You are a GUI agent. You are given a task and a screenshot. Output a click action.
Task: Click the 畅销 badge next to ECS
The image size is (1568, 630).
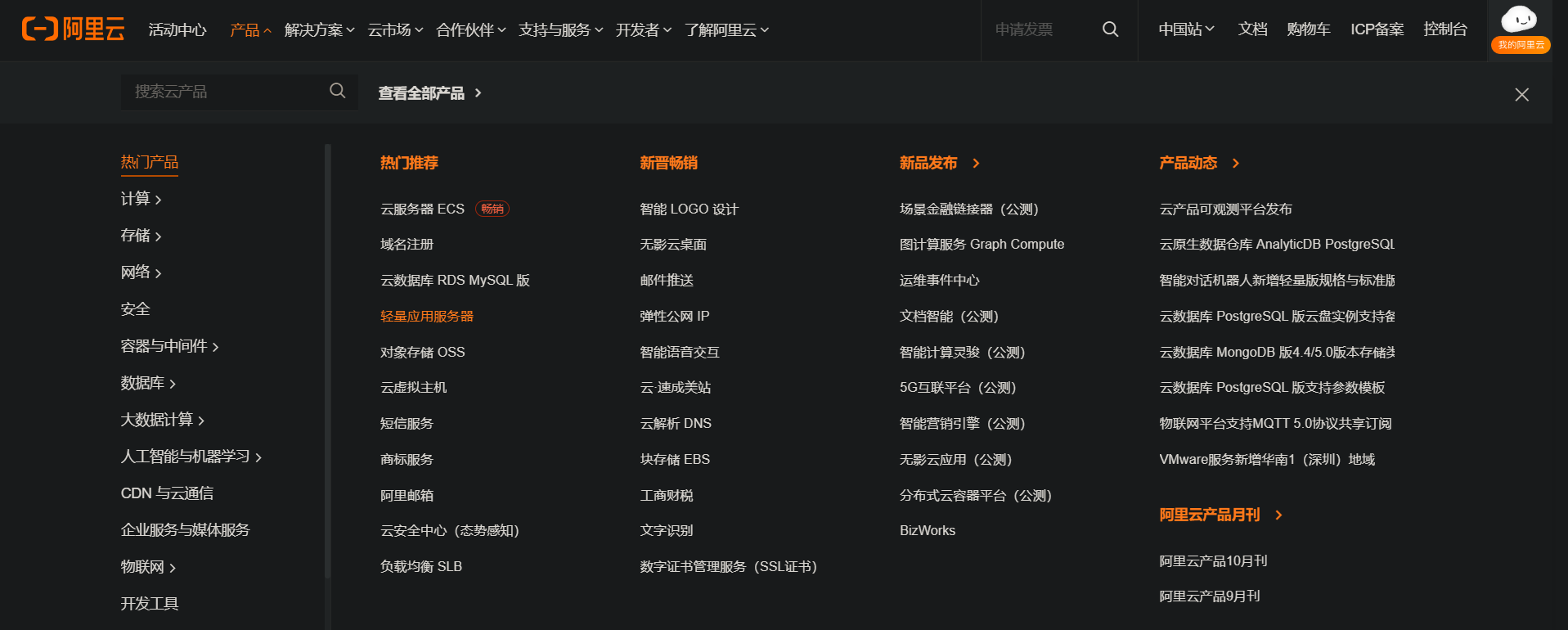[492, 209]
